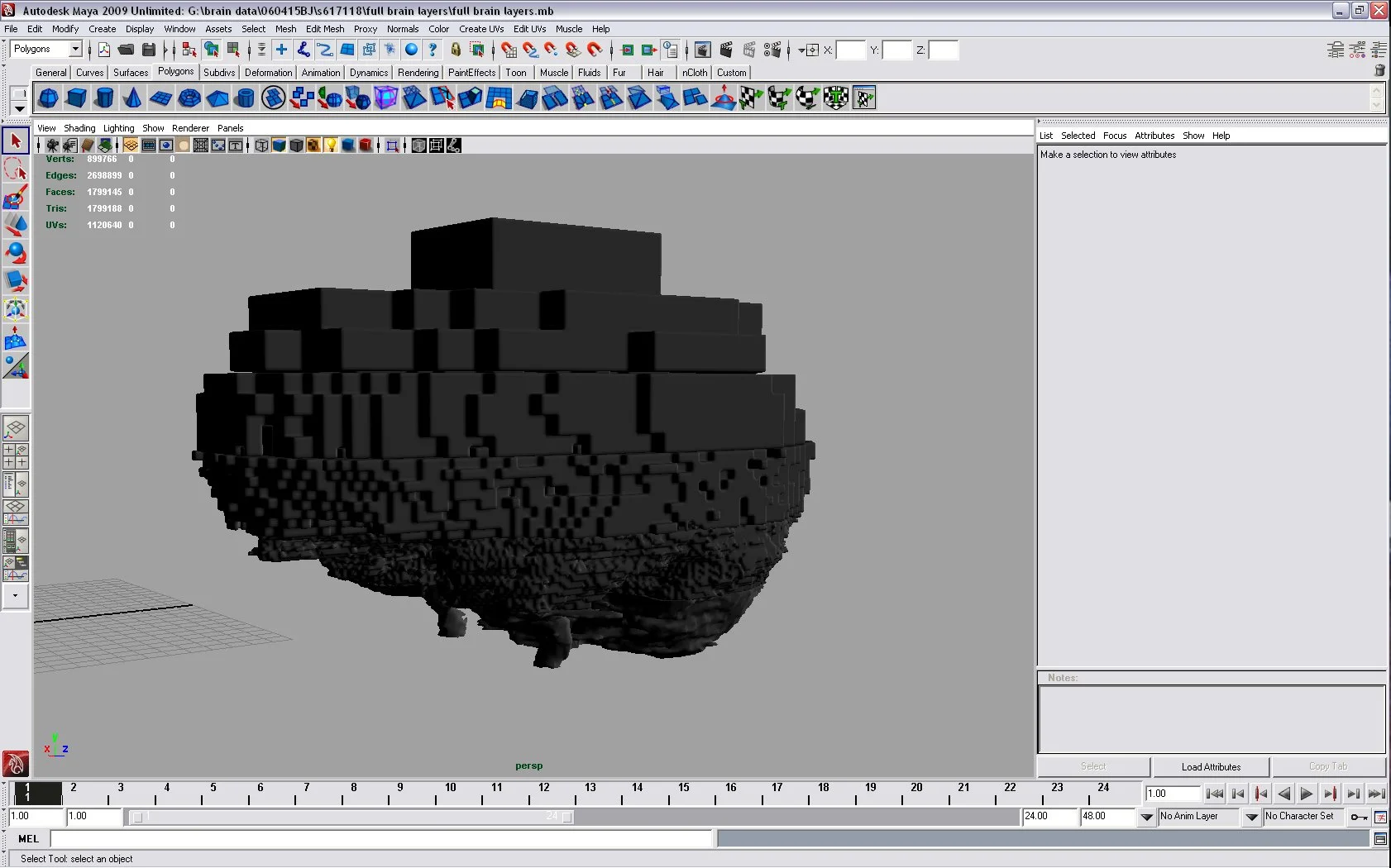Choose the Paint Selection tool
This screenshot has width=1391, height=868.
pos(16,198)
